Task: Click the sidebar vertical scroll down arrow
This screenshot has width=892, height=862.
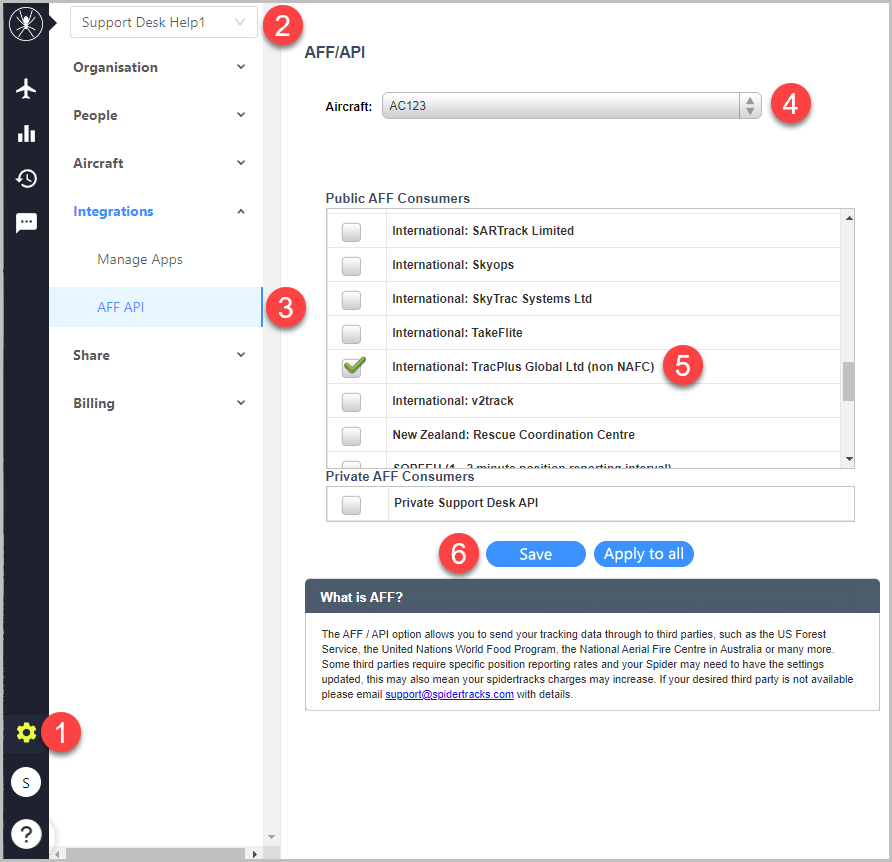Action: [x=271, y=837]
